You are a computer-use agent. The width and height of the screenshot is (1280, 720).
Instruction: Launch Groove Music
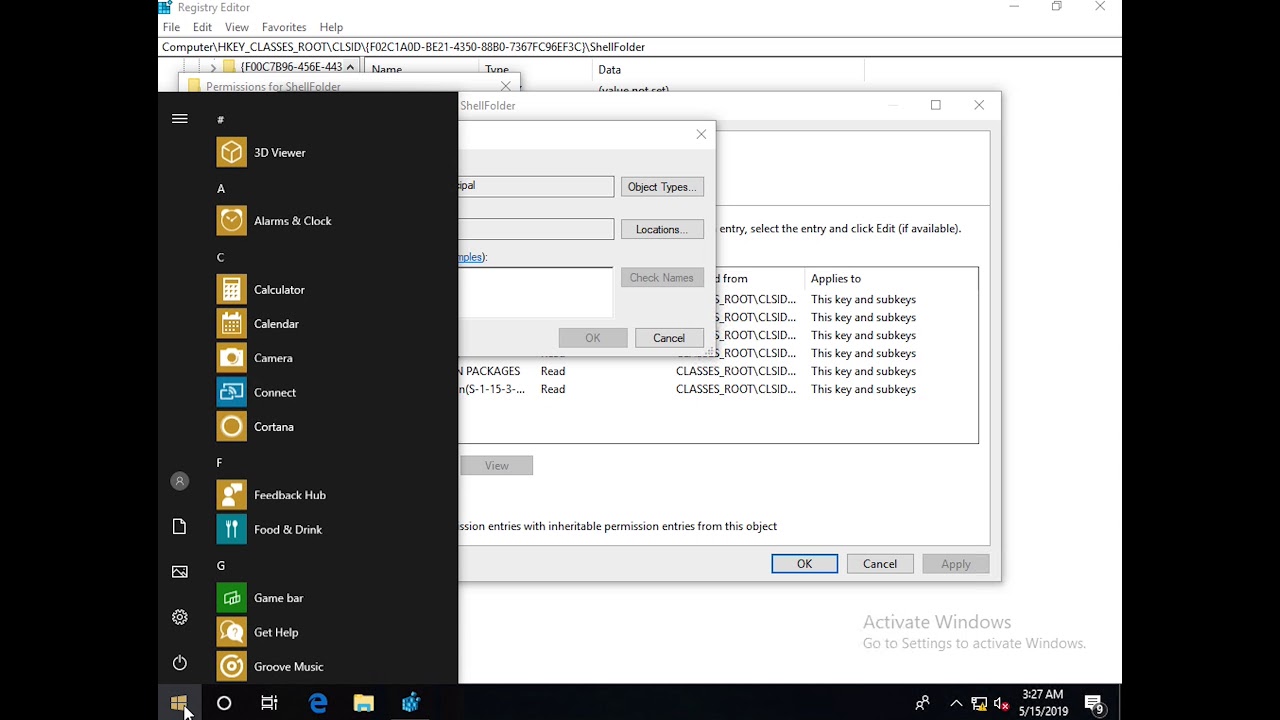pyautogui.click(x=330, y=667)
